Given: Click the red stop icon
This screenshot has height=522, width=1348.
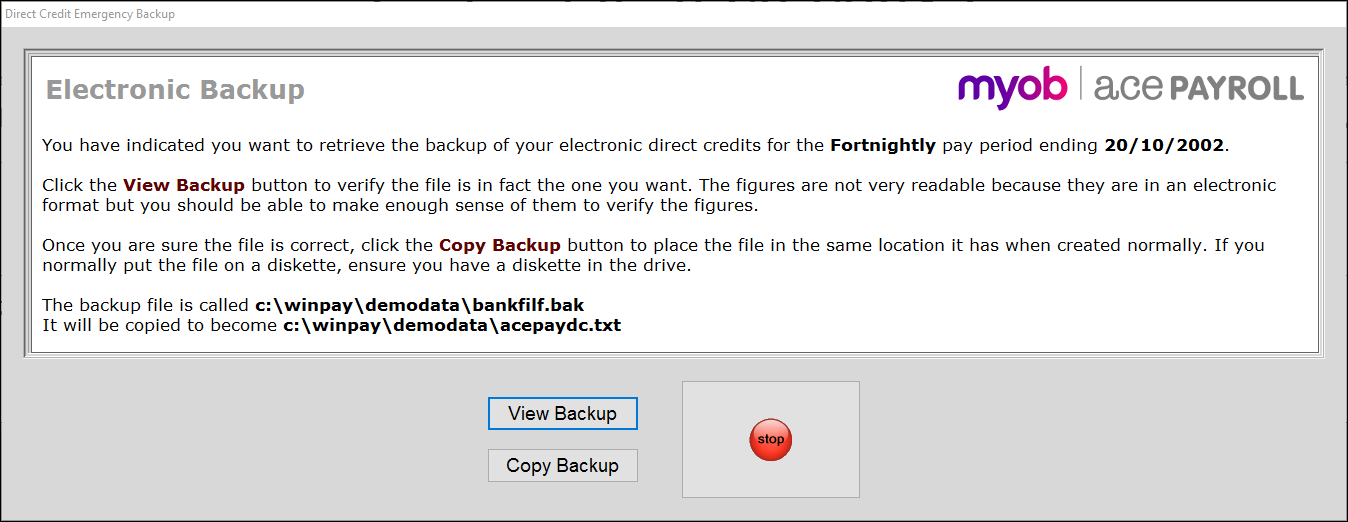Looking at the screenshot, I should [x=770, y=439].
